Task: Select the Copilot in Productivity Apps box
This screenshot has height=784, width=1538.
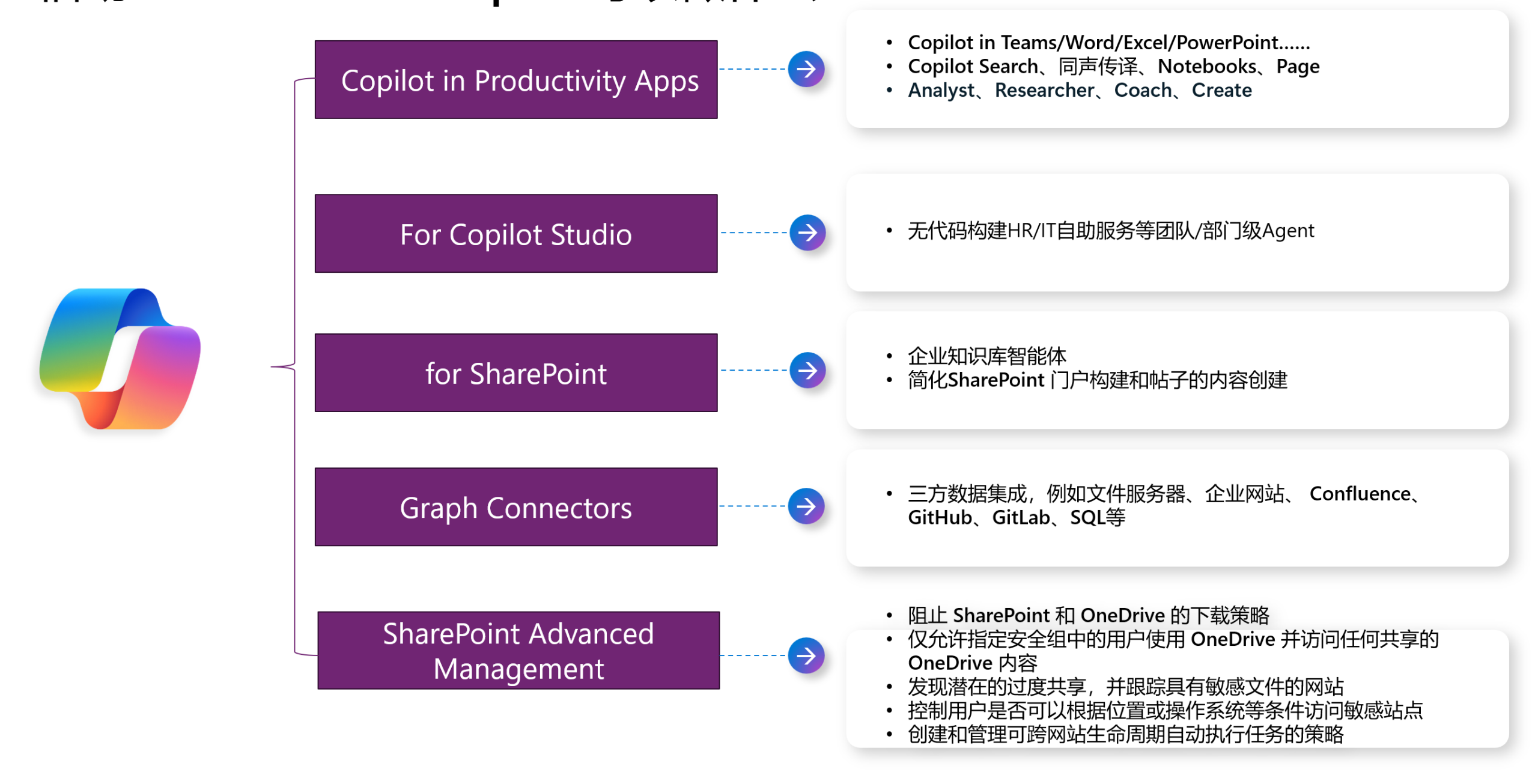Action: click(515, 80)
